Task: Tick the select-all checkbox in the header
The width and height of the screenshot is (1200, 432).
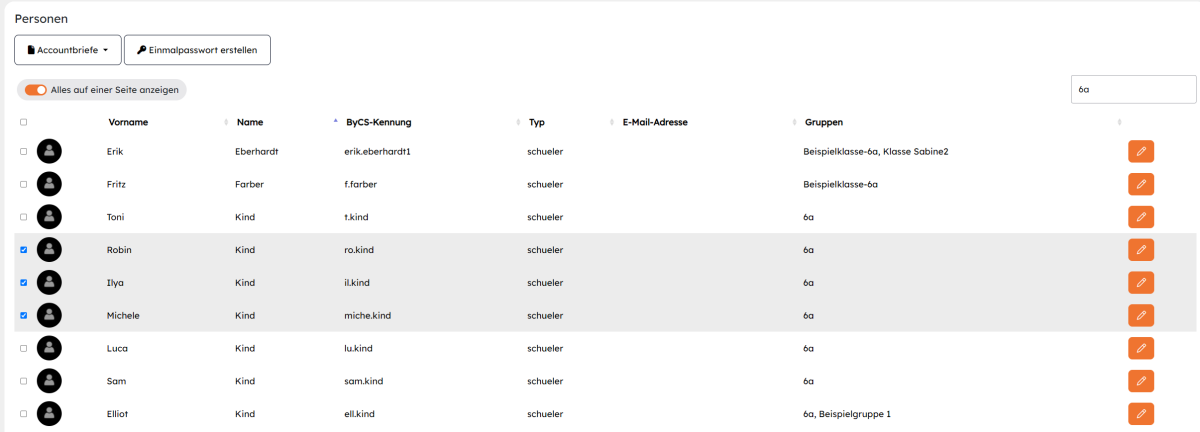Action: (24, 122)
